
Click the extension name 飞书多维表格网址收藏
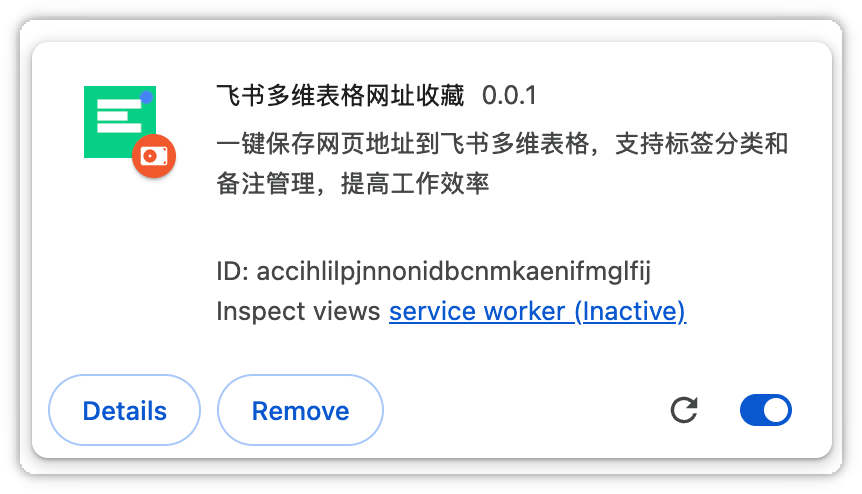pos(340,96)
